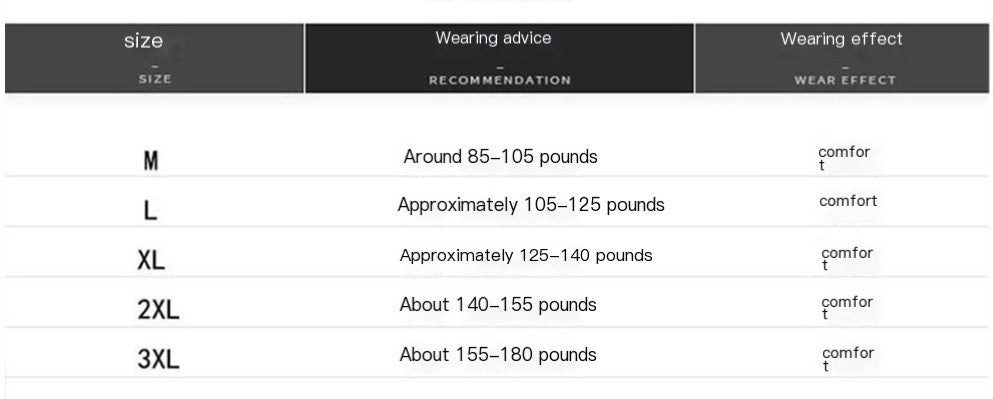
Task: Click Approximately 125–140 pounds text
Action: tap(526, 256)
